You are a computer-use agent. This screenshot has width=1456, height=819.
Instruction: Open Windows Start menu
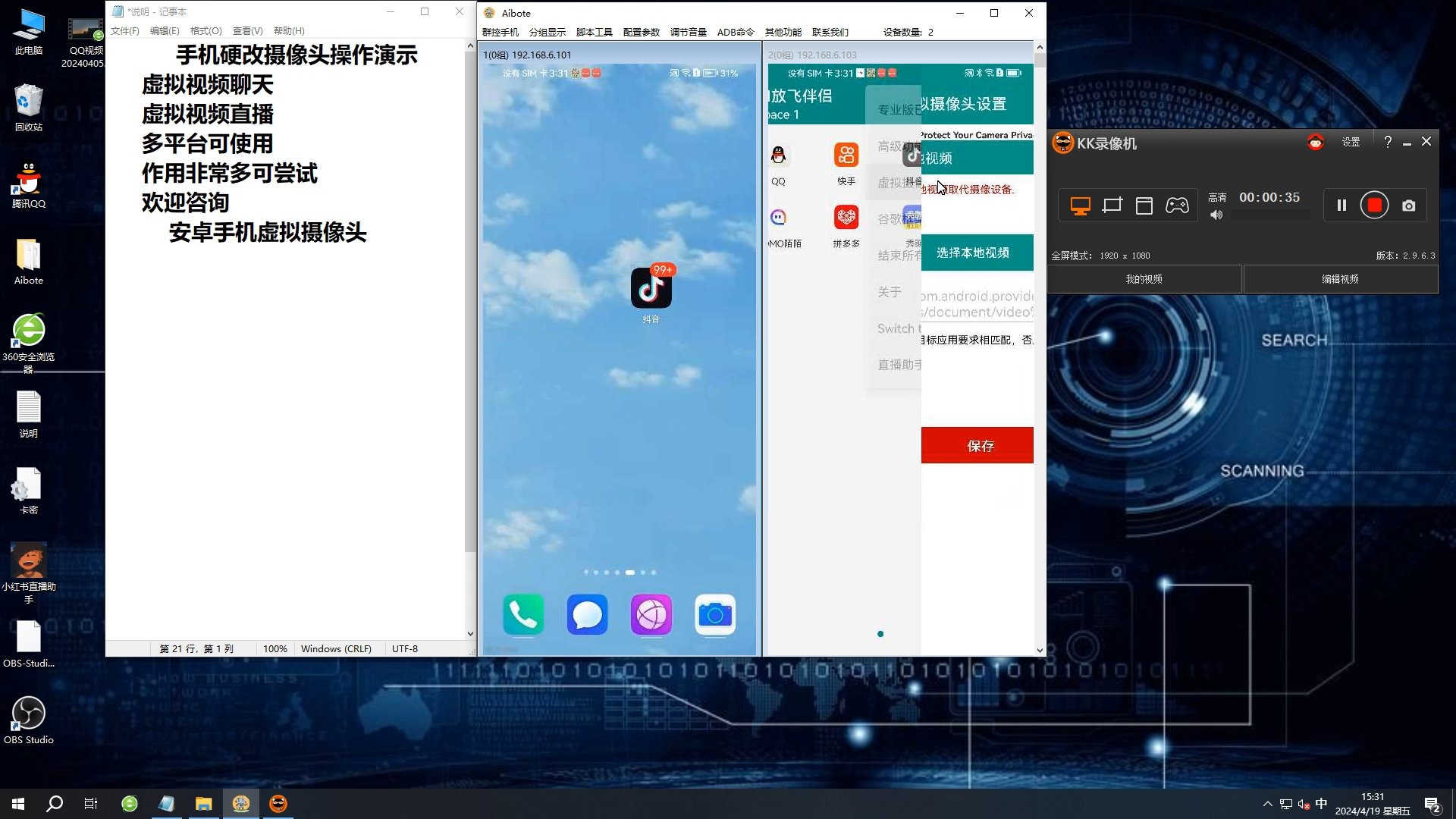pyautogui.click(x=18, y=804)
